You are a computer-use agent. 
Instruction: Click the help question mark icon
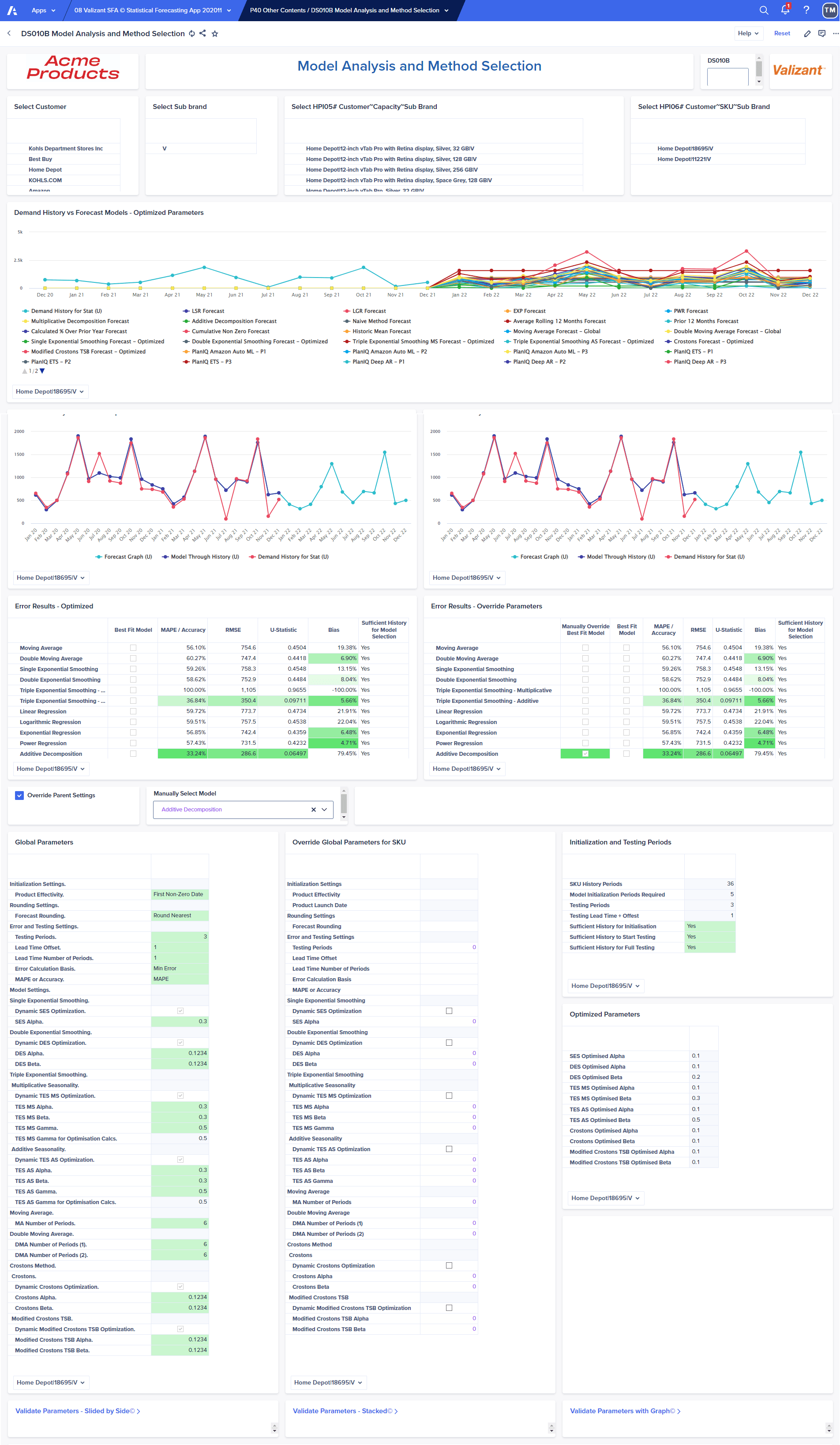(x=806, y=10)
